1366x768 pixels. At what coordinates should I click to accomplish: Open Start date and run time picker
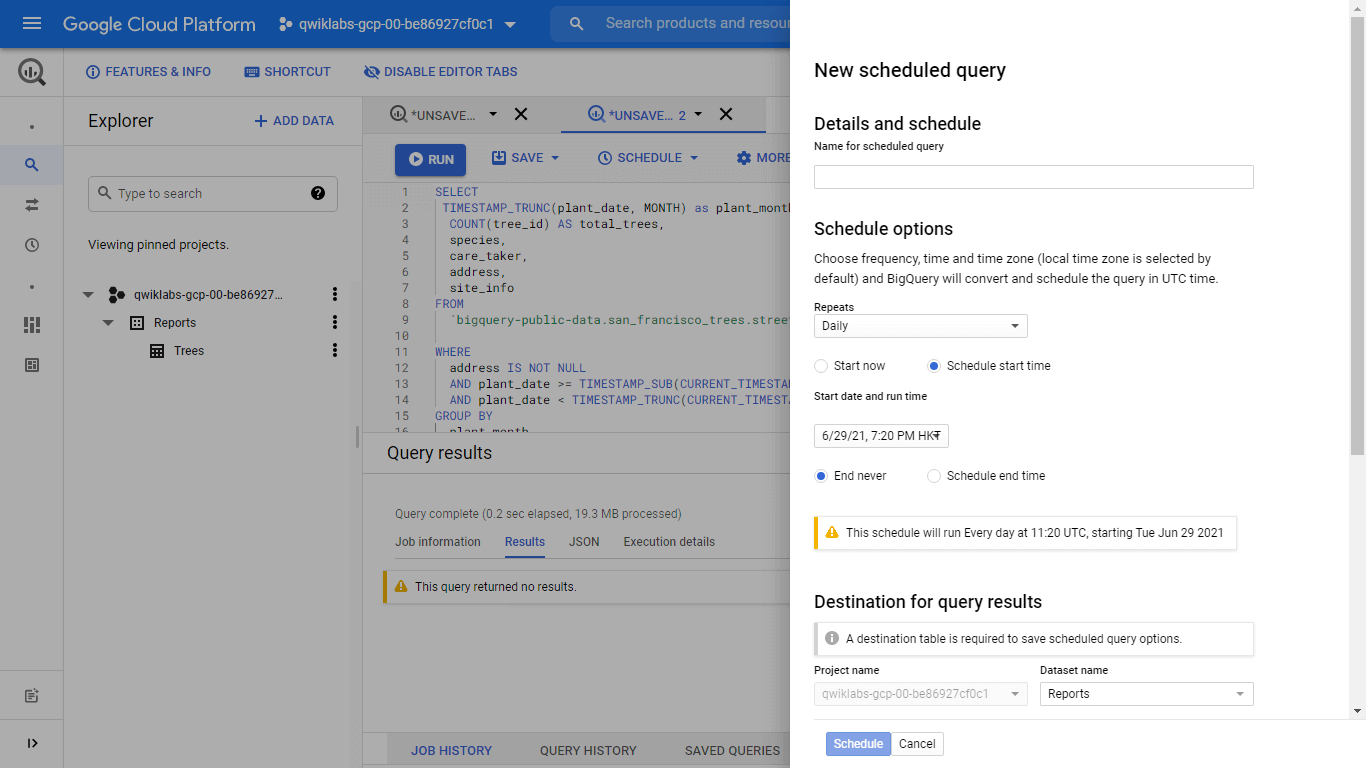(x=881, y=436)
